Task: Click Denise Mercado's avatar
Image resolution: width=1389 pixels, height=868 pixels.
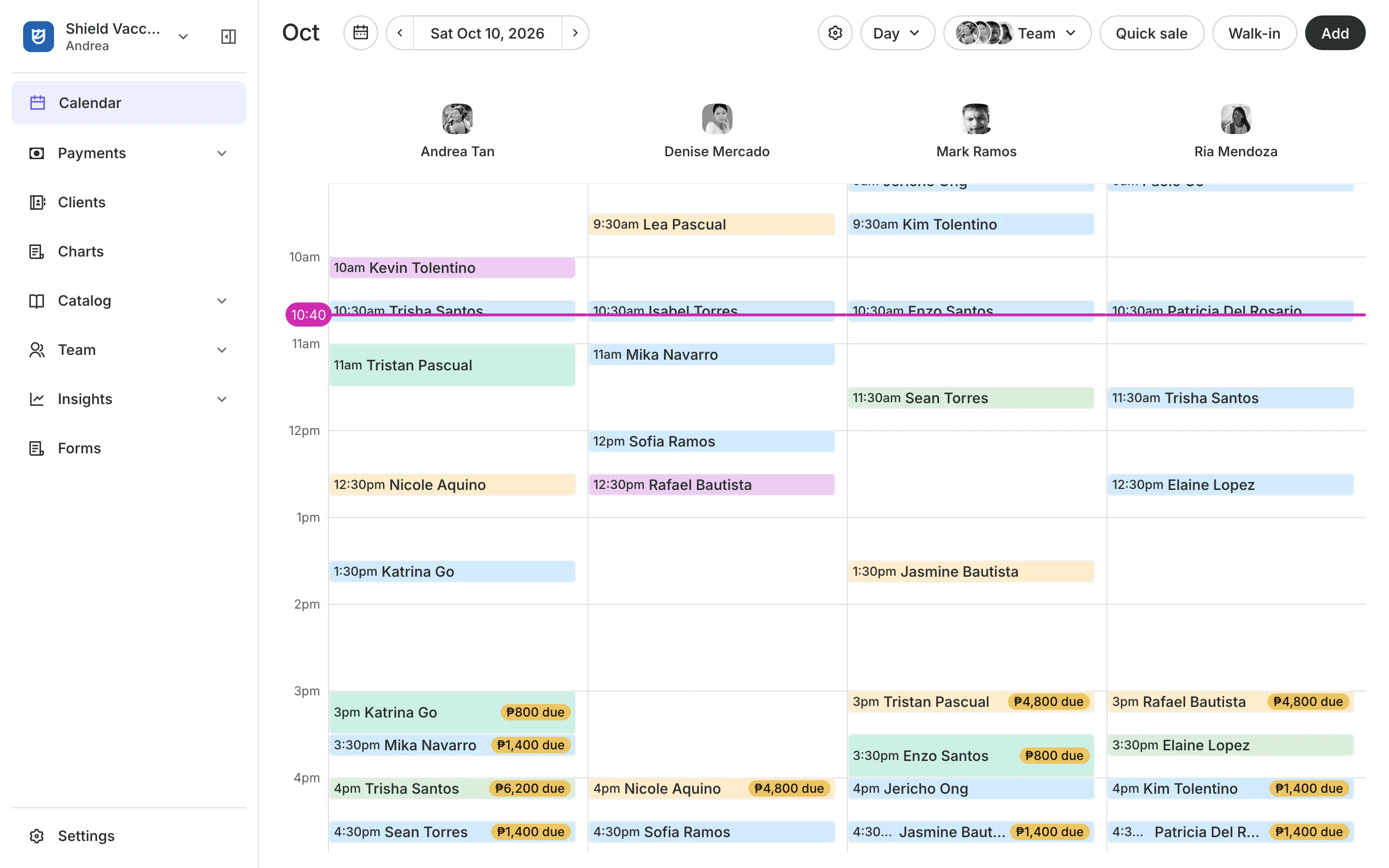Action: click(x=717, y=119)
